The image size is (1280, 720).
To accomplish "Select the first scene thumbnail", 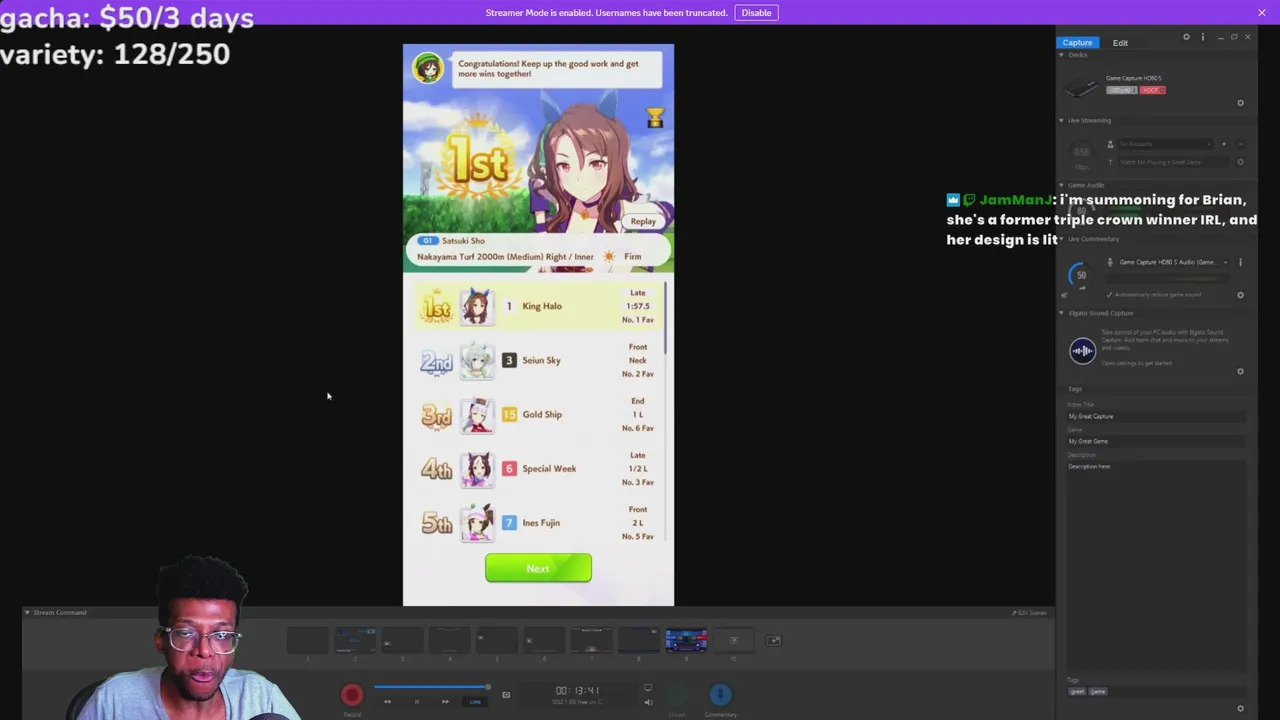I will [308, 640].
